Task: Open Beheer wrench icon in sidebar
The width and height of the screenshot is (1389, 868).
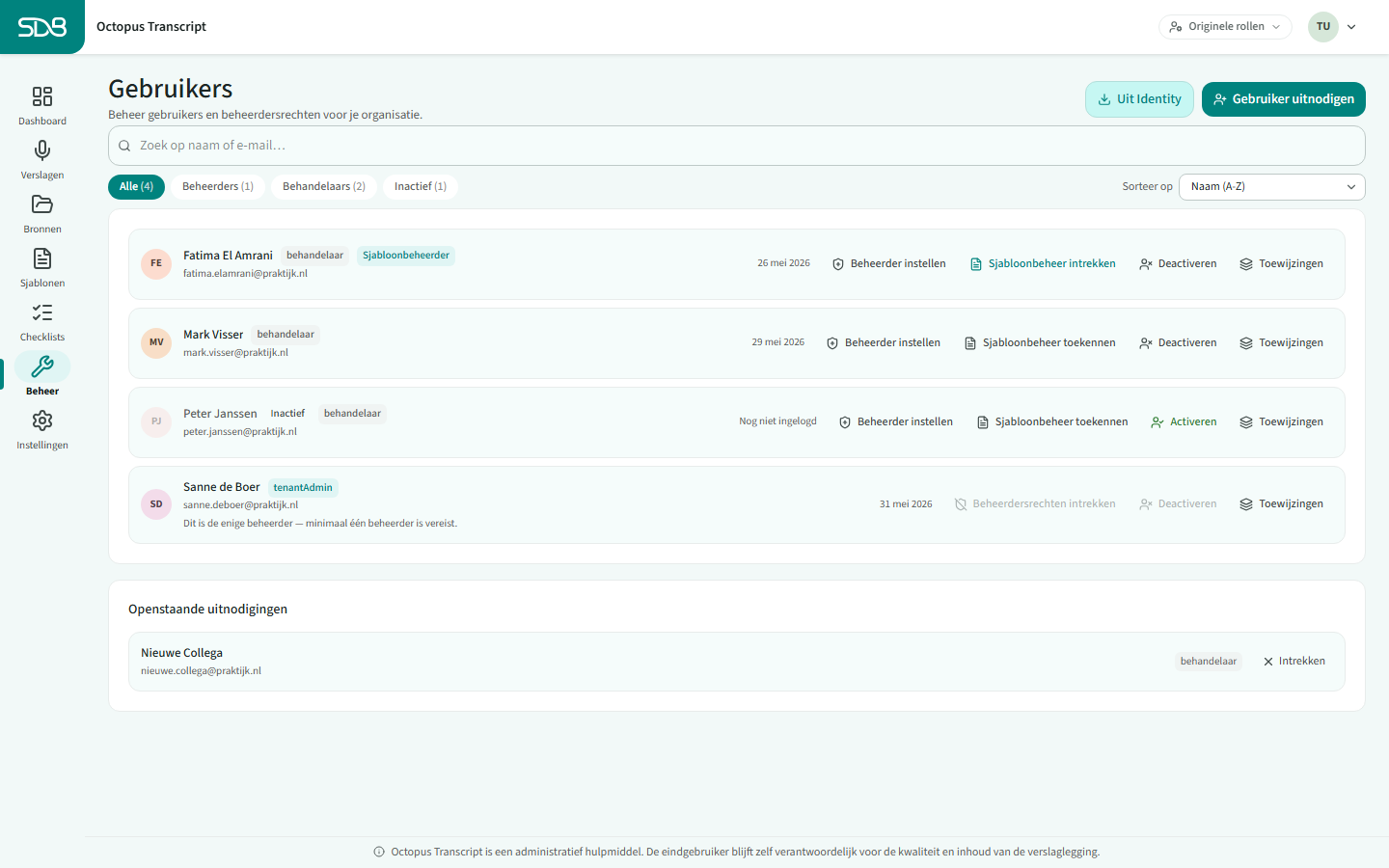Action: 42,366
